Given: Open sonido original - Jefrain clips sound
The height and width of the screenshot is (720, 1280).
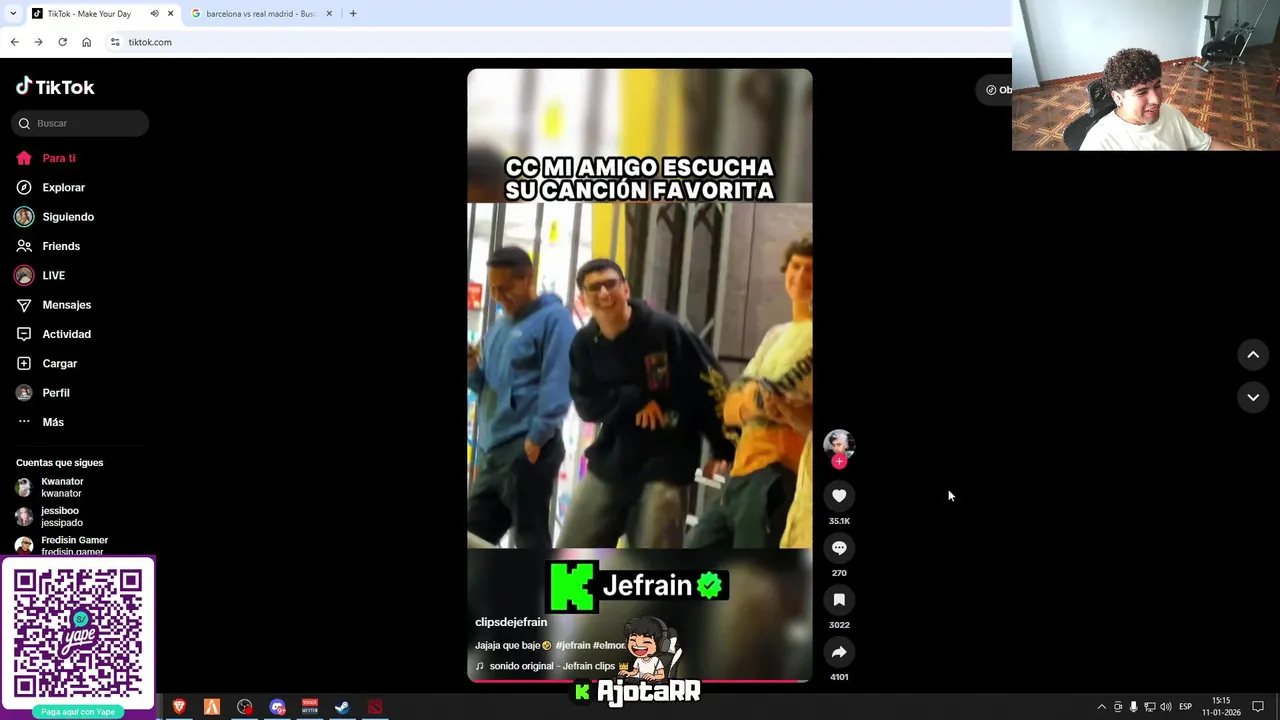Looking at the screenshot, I should click(552, 666).
